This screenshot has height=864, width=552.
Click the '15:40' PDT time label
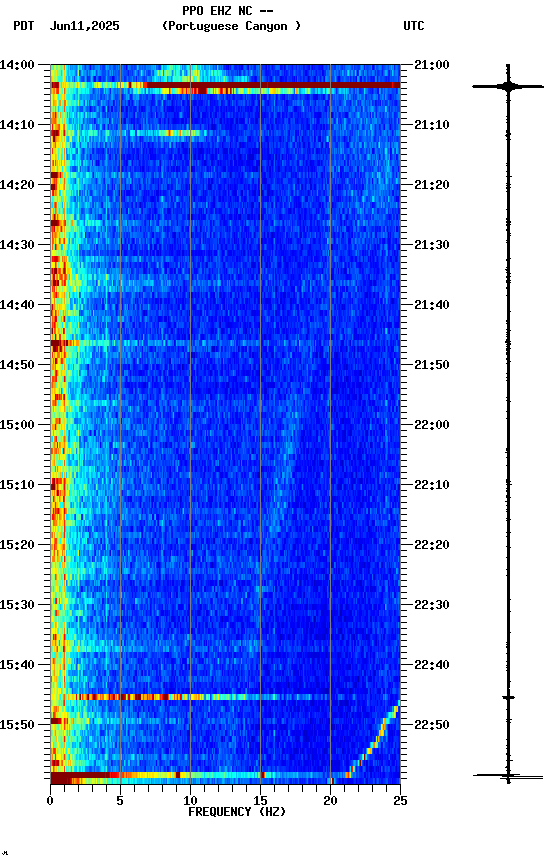(x=17, y=665)
